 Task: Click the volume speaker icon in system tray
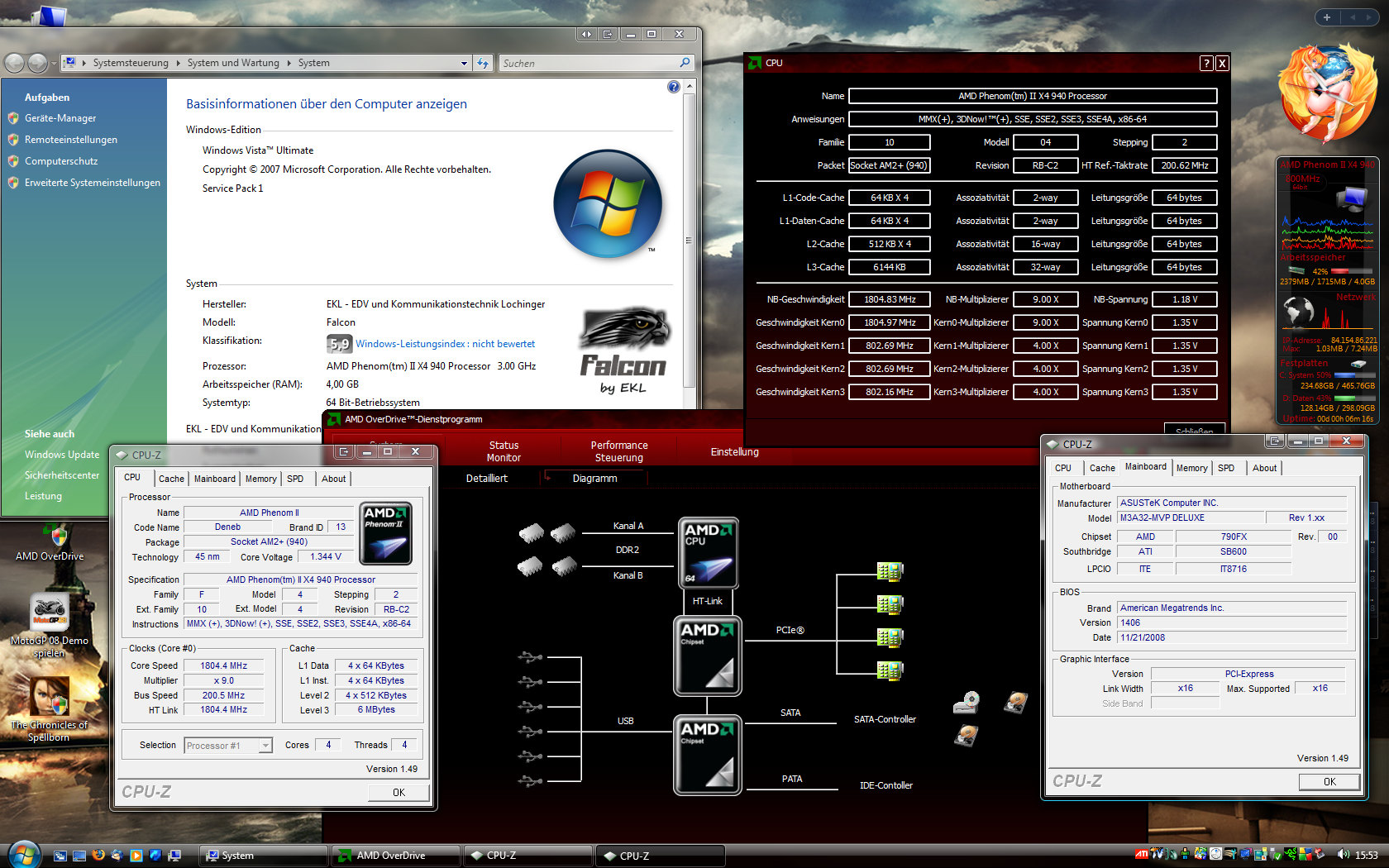[x=1342, y=855]
